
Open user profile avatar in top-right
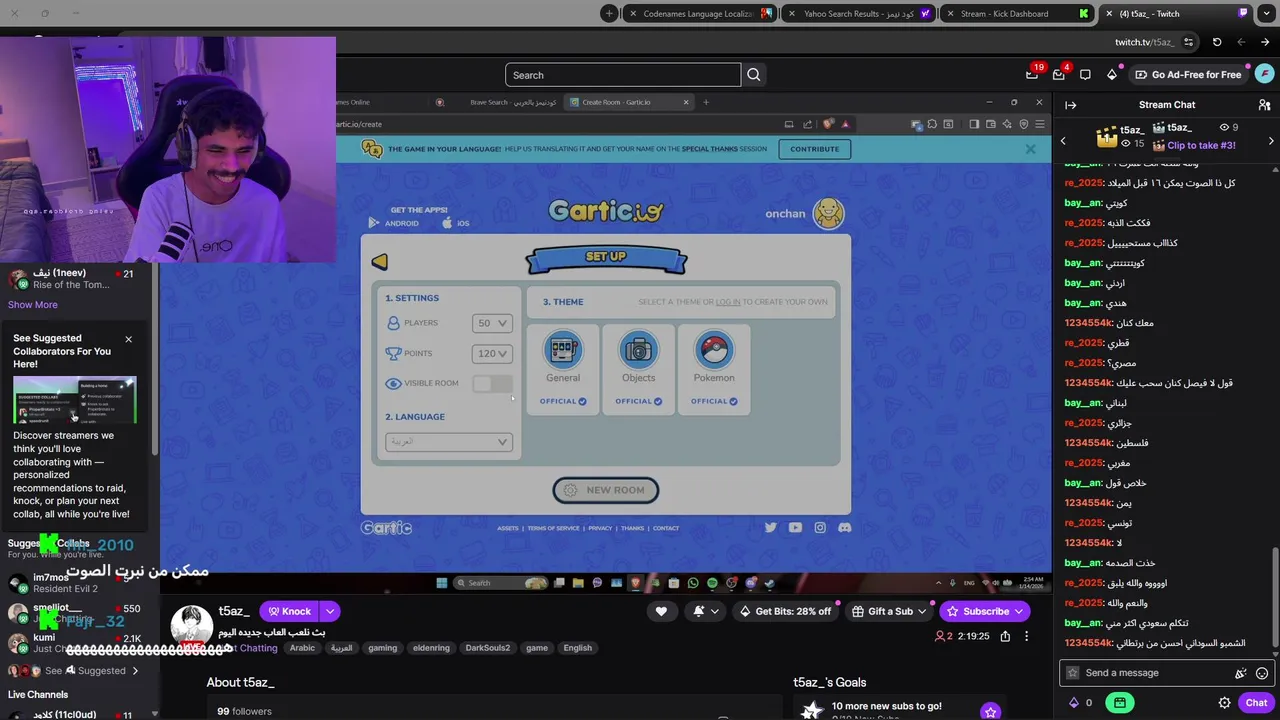1265,75
